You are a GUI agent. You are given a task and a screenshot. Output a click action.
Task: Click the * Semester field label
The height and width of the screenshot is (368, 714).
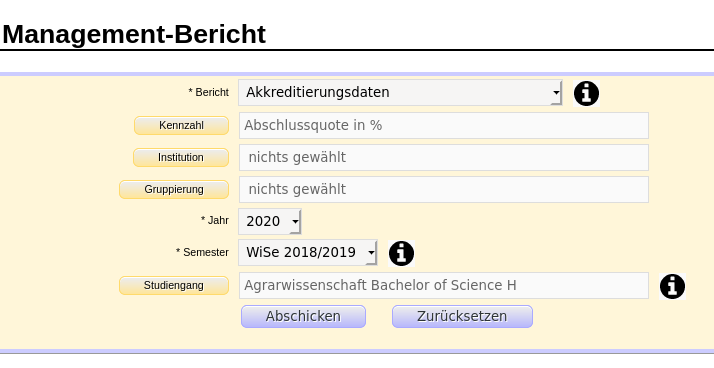[203, 252]
